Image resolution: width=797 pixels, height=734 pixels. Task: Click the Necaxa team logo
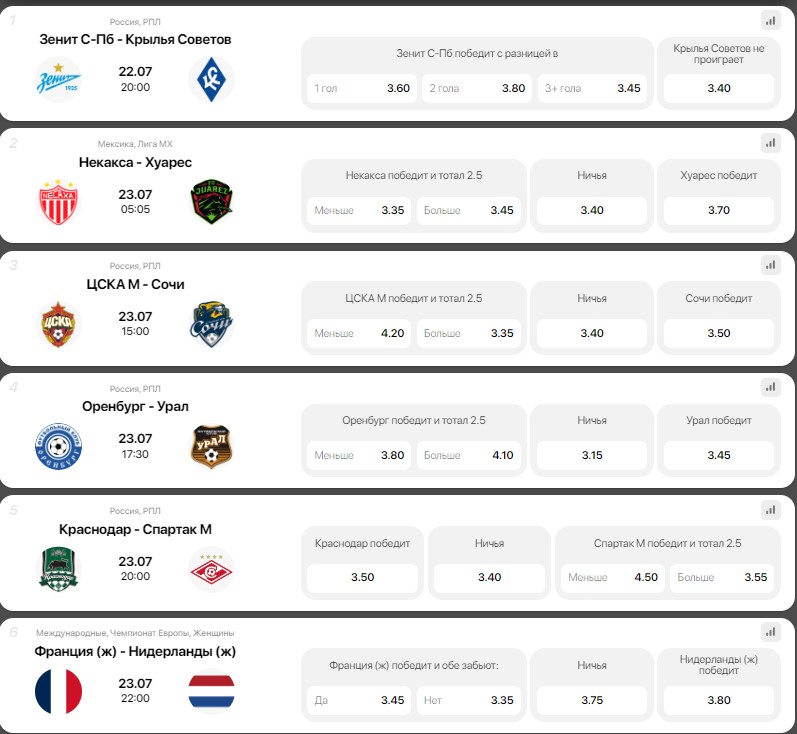click(58, 203)
